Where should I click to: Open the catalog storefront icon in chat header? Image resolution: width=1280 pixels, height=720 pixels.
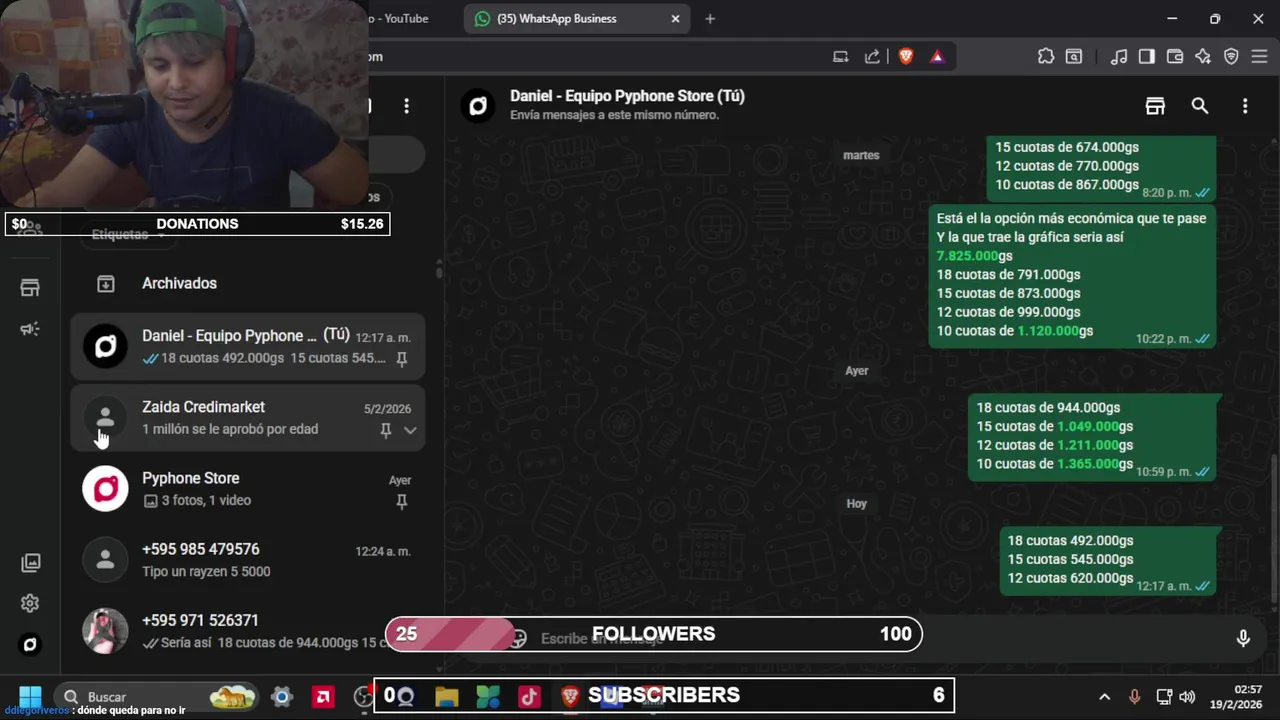click(1156, 106)
